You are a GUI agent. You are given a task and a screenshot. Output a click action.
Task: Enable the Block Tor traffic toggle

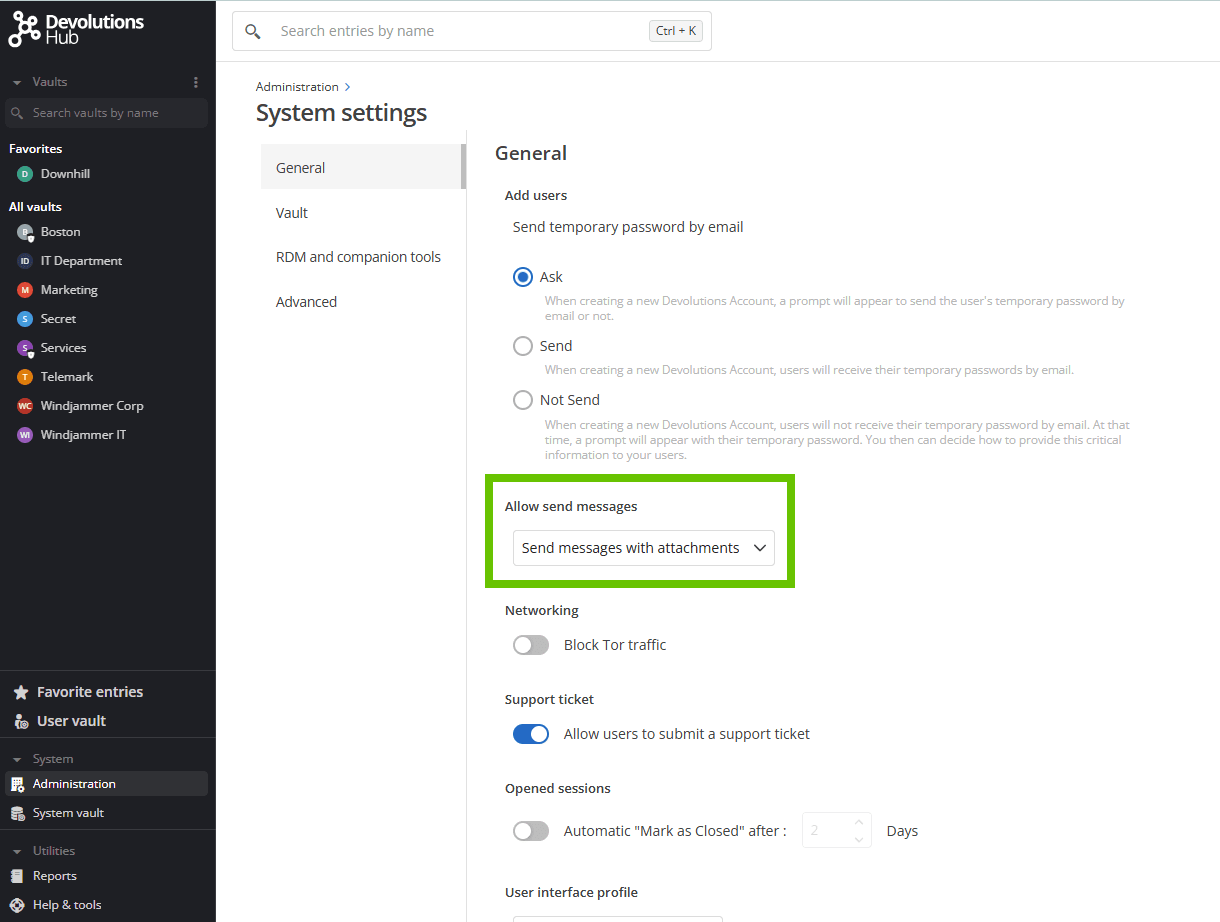point(531,645)
